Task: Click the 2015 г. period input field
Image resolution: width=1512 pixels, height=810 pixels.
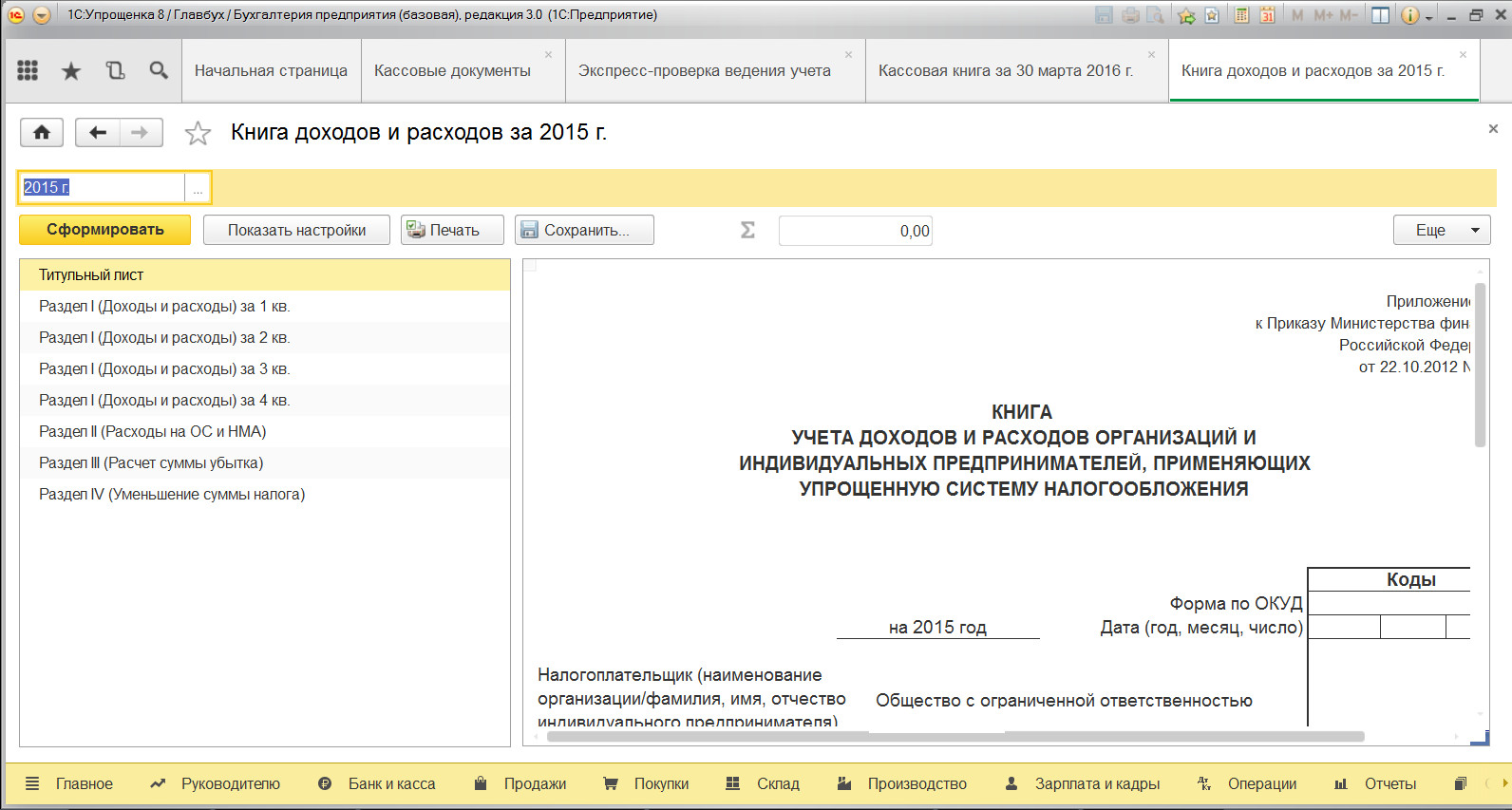Action: pos(102,188)
